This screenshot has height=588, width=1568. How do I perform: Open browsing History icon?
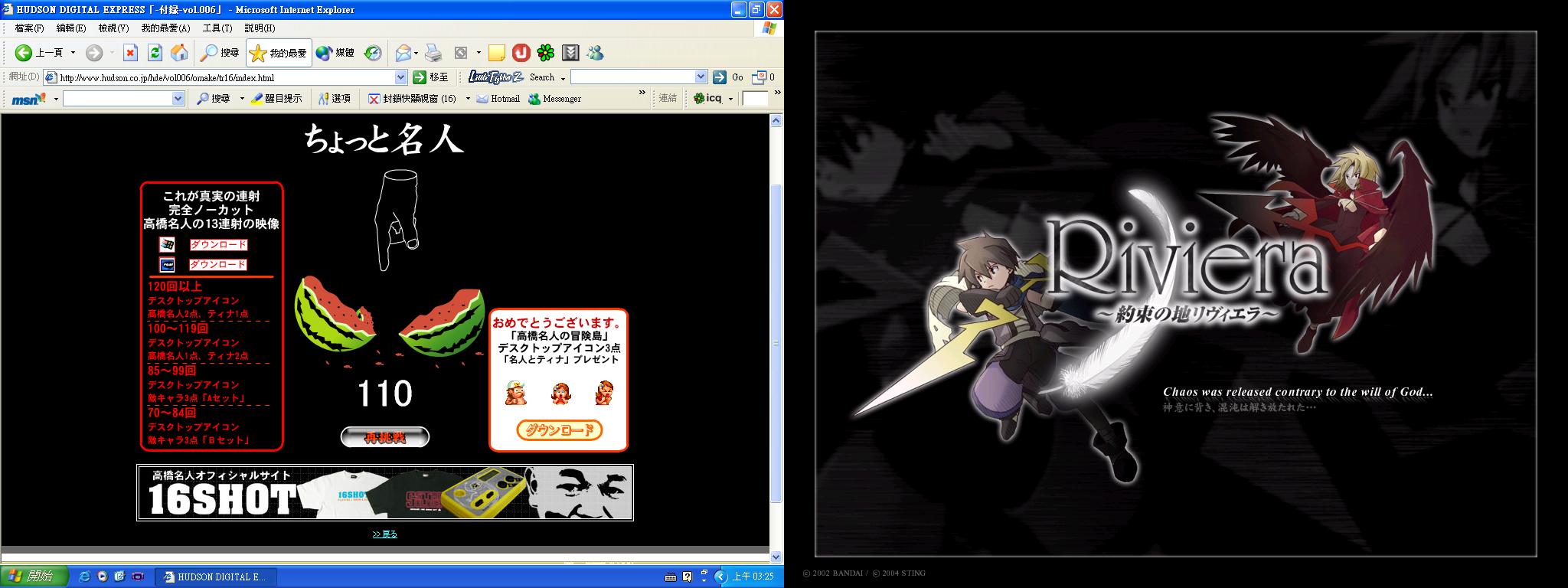point(372,53)
